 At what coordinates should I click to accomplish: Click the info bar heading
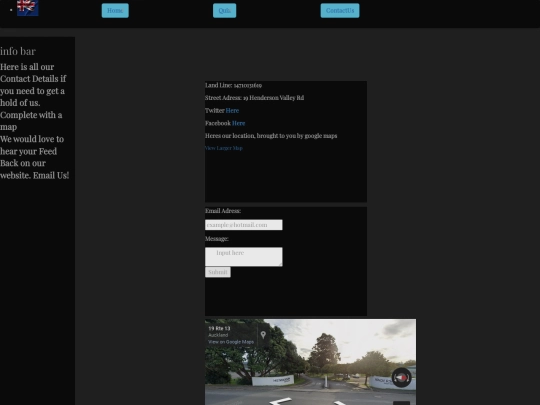[18, 51]
